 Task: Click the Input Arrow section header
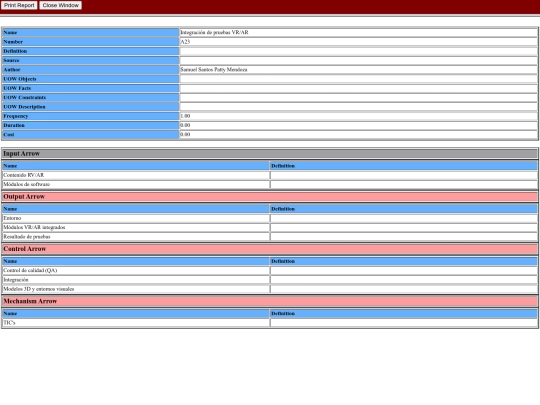pyautogui.click(x=270, y=154)
